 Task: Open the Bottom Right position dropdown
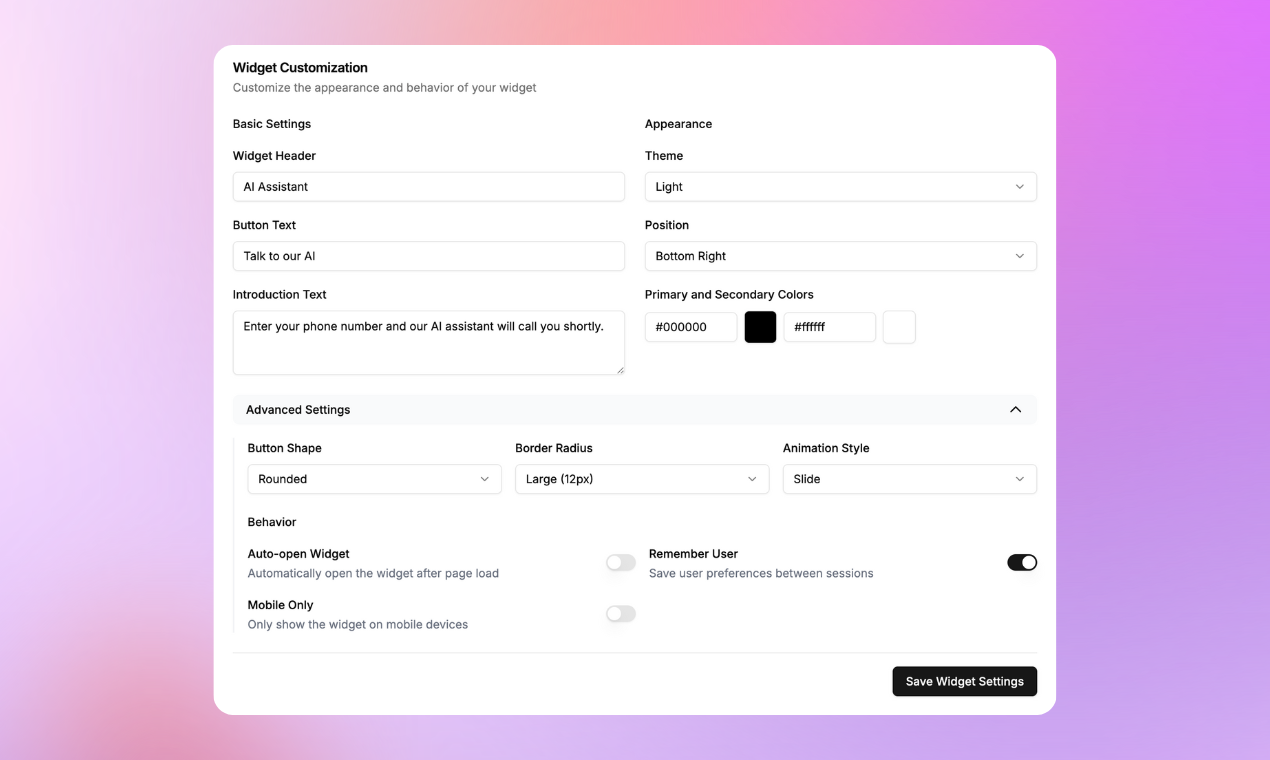coord(840,256)
